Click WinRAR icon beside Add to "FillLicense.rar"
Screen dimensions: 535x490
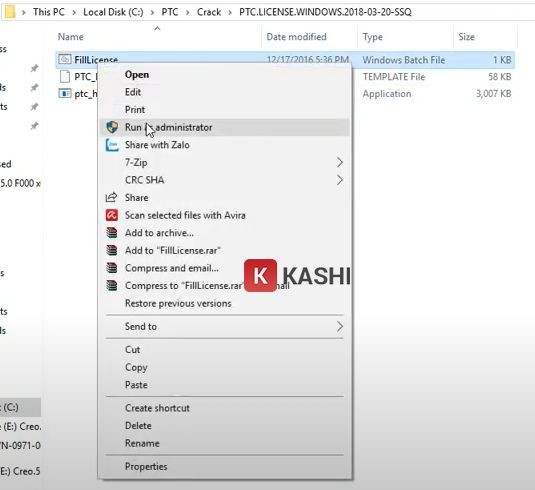(112, 250)
